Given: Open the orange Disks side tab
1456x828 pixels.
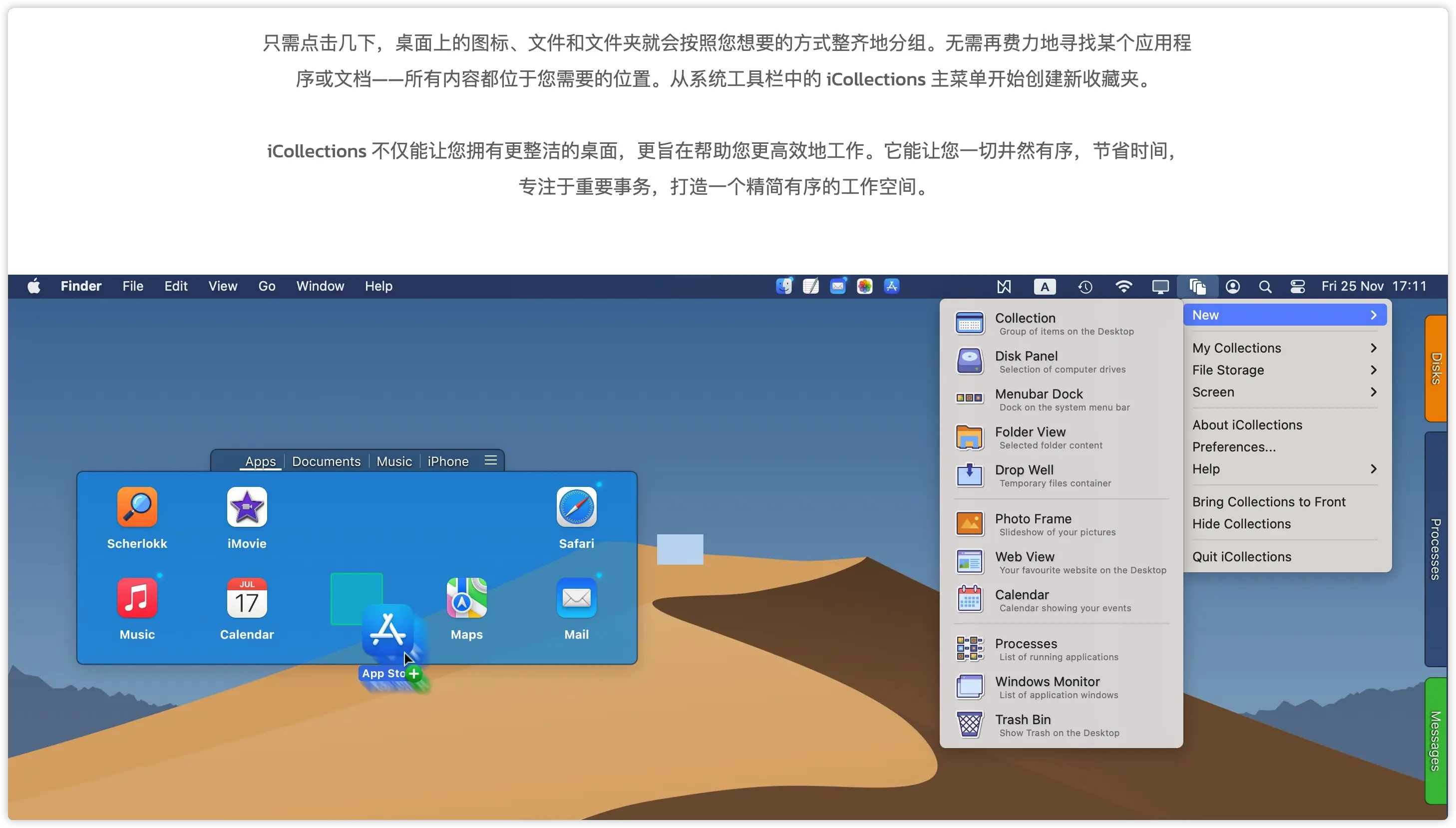Looking at the screenshot, I should tap(1436, 369).
